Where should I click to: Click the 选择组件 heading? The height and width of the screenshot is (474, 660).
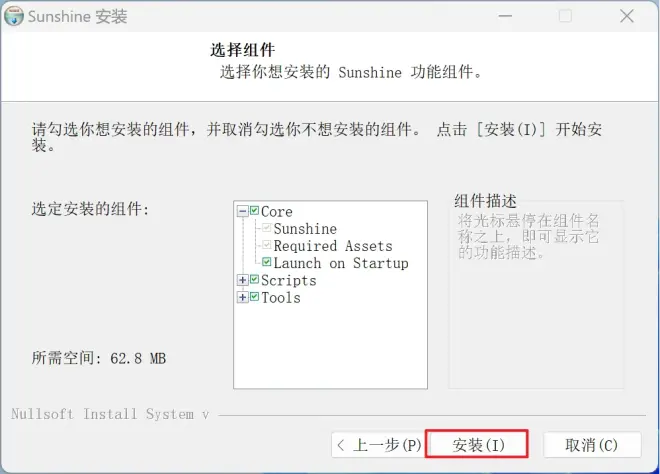tap(242, 50)
